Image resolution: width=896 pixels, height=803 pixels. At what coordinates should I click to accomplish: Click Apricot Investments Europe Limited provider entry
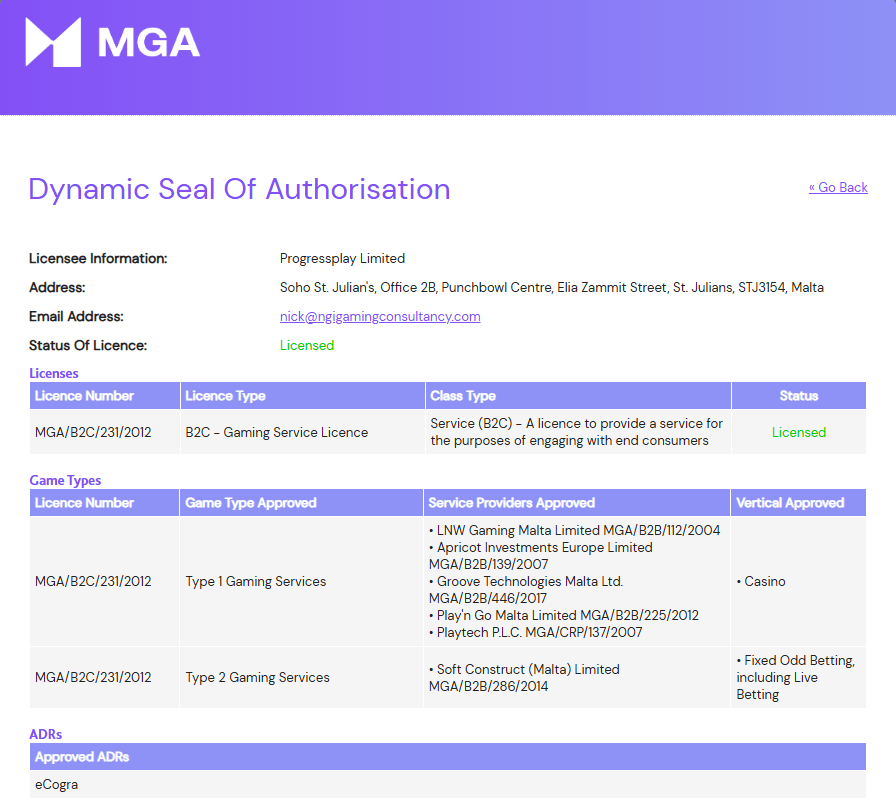pos(541,556)
